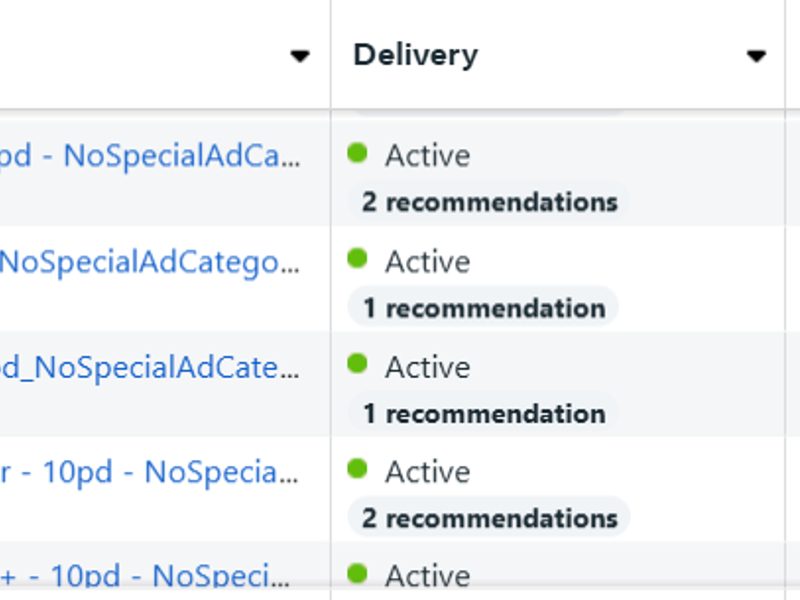Click green status dot in "r - 10pd - NoSpecia..." row
The image size is (800, 600).
click(x=357, y=469)
